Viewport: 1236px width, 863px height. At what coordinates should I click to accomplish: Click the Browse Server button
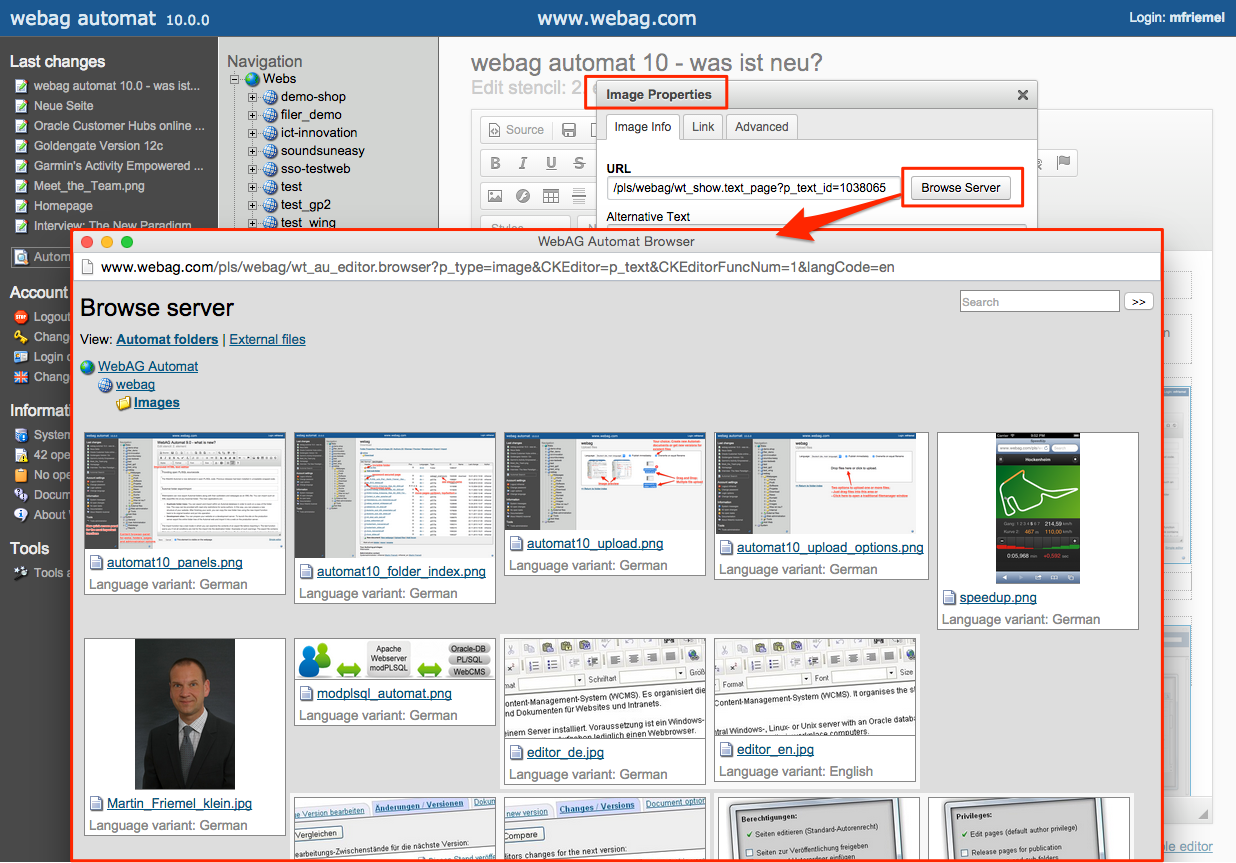[961, 188]
